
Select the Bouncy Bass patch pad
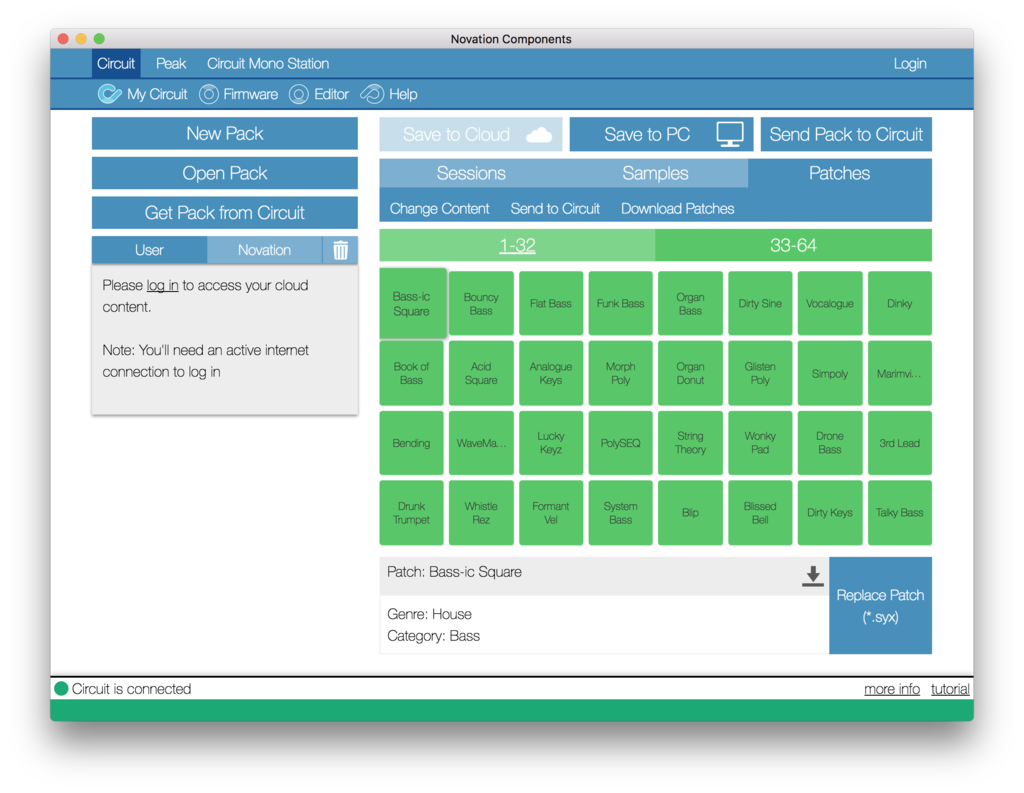pos(481,304)
